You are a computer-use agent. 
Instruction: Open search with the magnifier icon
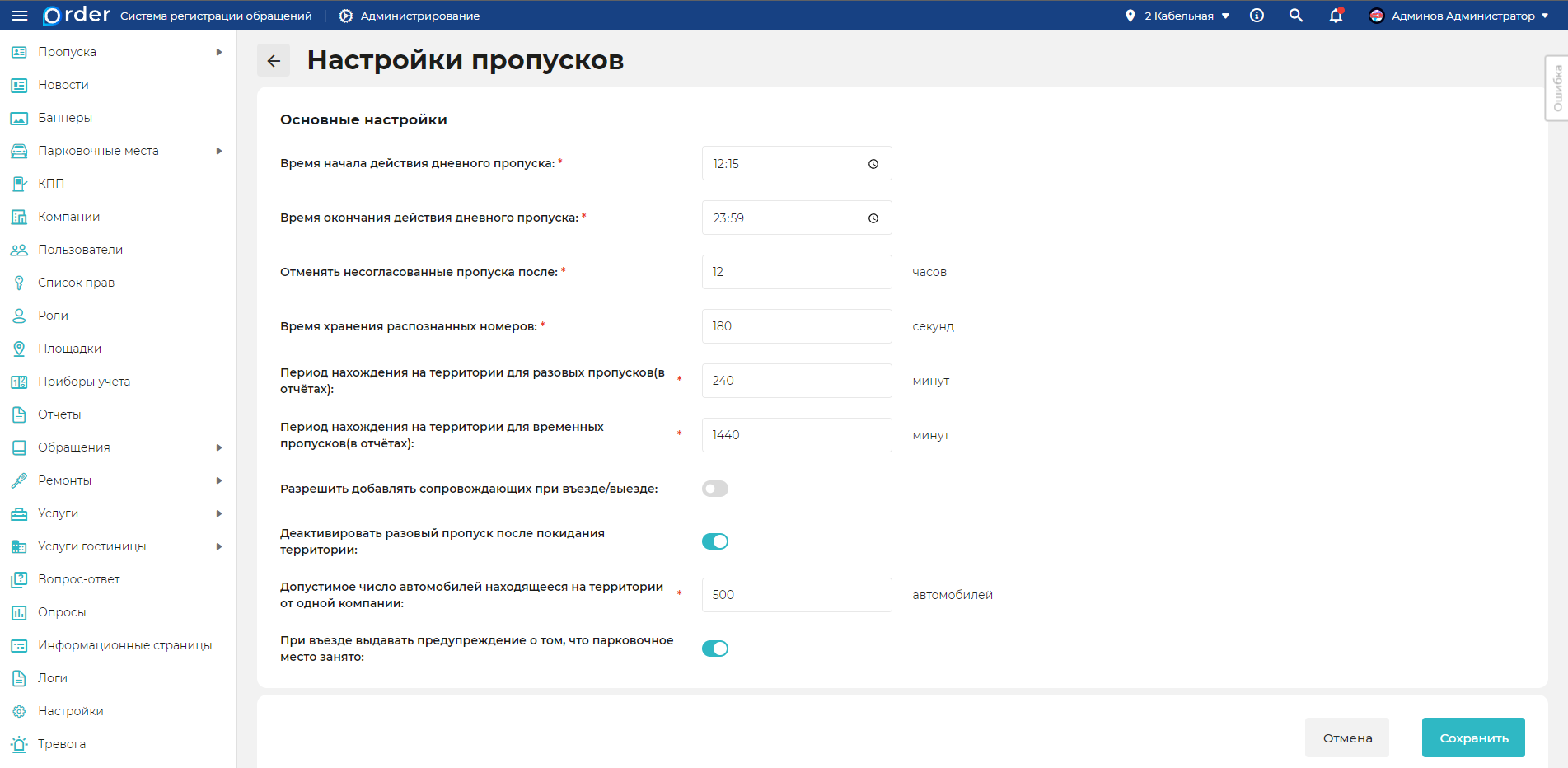1296,16
